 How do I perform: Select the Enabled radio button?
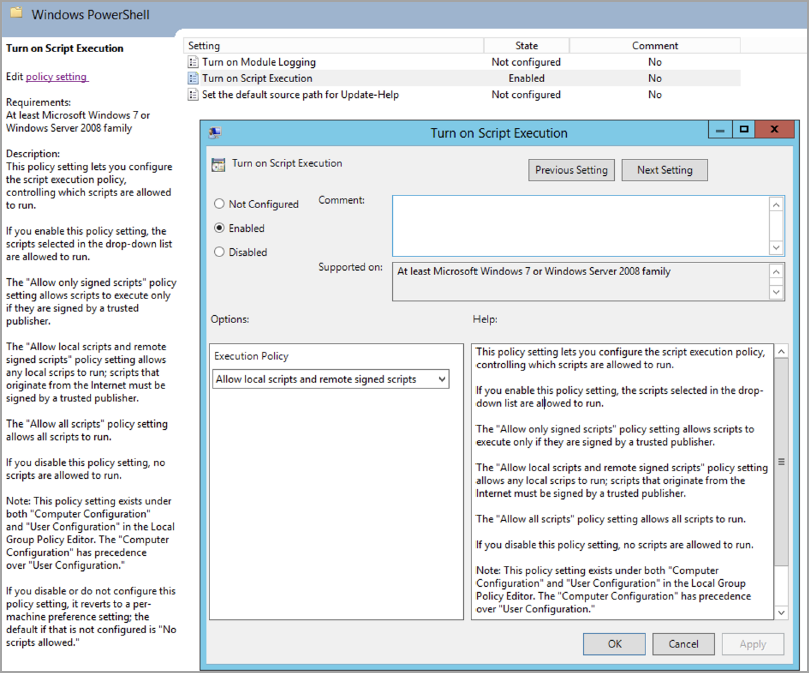pos(219,228)
